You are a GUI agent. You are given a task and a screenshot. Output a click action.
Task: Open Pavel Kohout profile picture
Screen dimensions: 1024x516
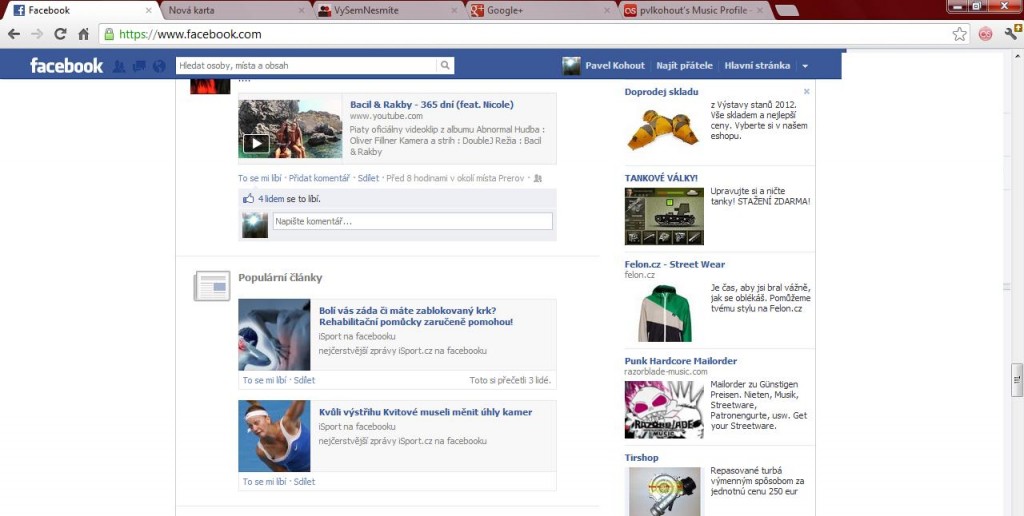tap(571, 65)
